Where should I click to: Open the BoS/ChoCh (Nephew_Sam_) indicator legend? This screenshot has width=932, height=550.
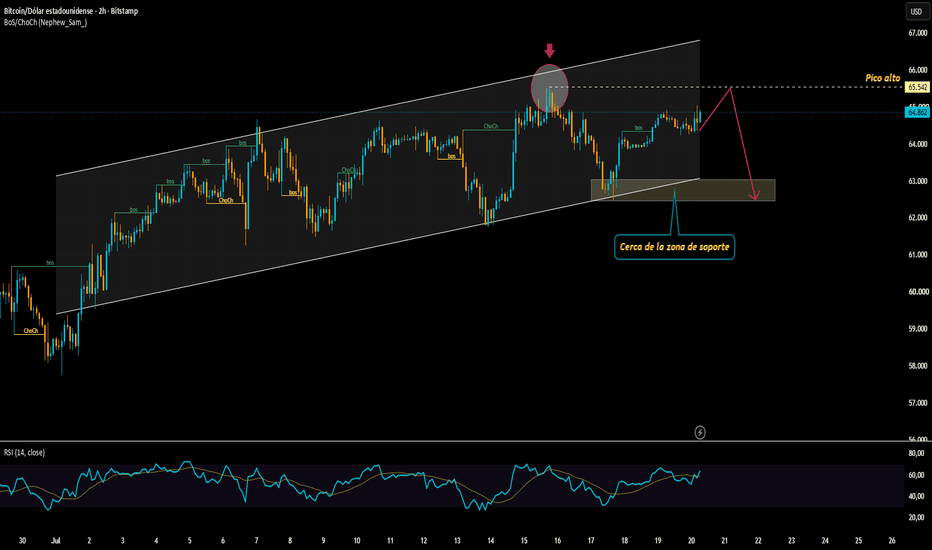pyautogui.click(x=45, y=23)
